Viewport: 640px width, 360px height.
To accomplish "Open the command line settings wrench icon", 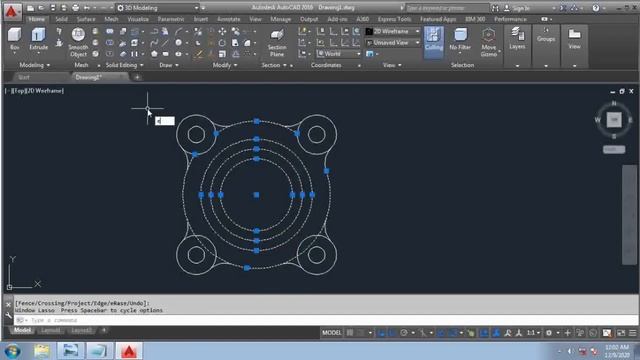I will click(8, 315).
